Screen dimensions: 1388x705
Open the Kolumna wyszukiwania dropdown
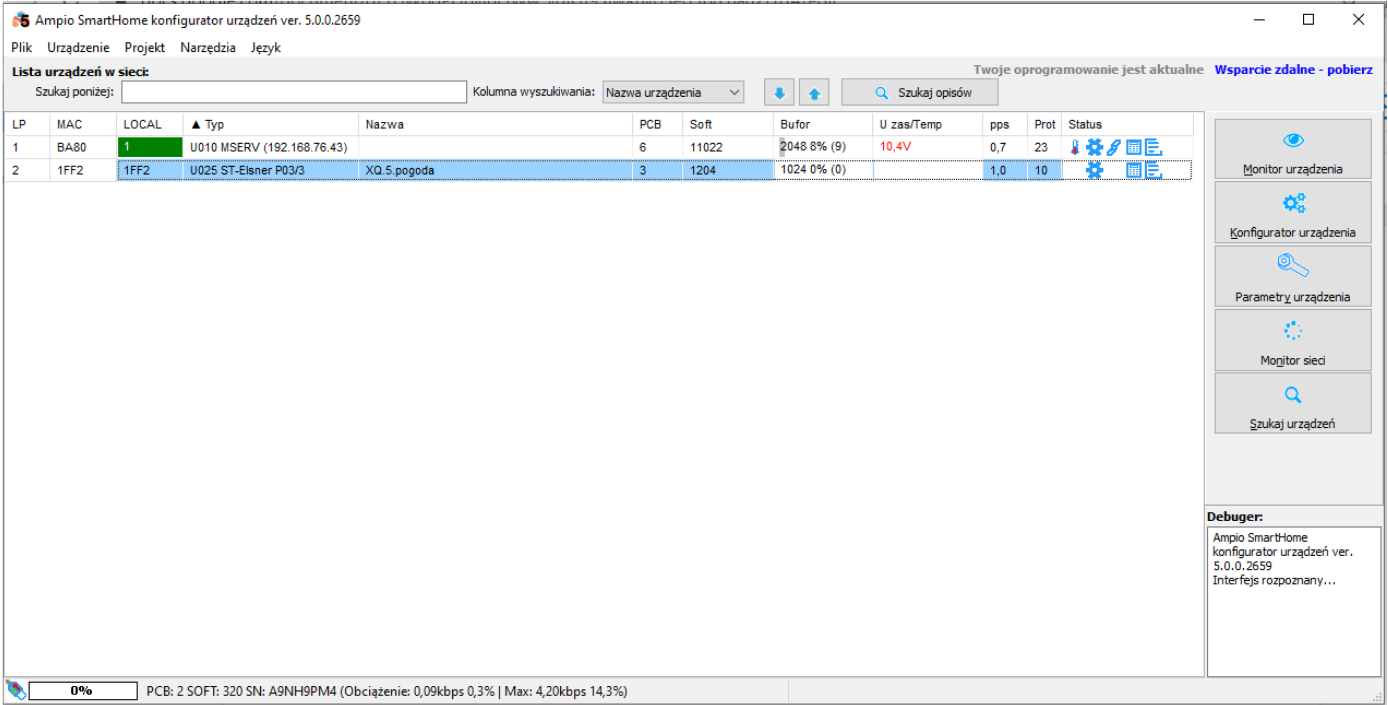673,93
